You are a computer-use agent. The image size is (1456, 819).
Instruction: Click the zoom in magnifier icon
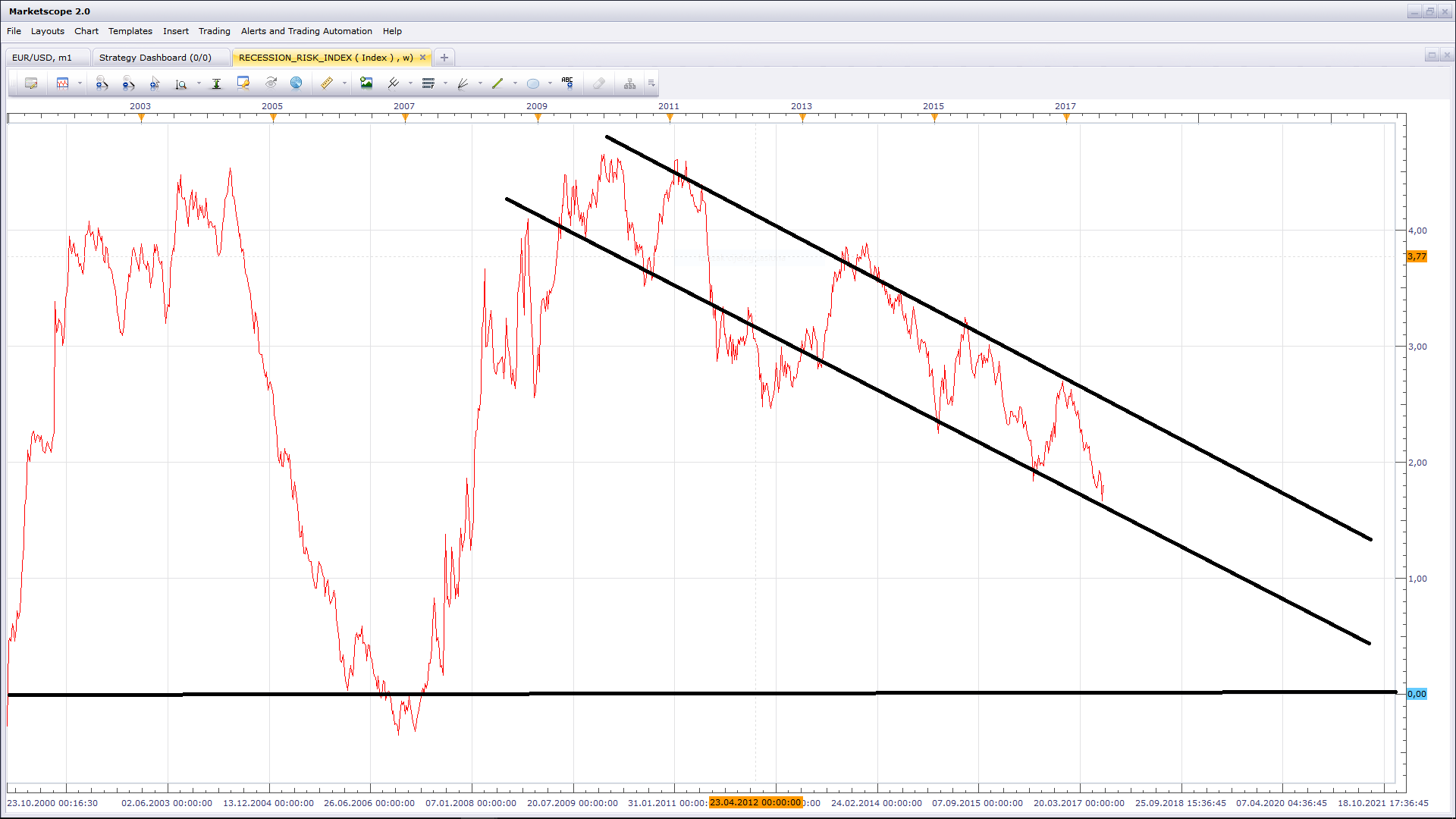point(102,83)
